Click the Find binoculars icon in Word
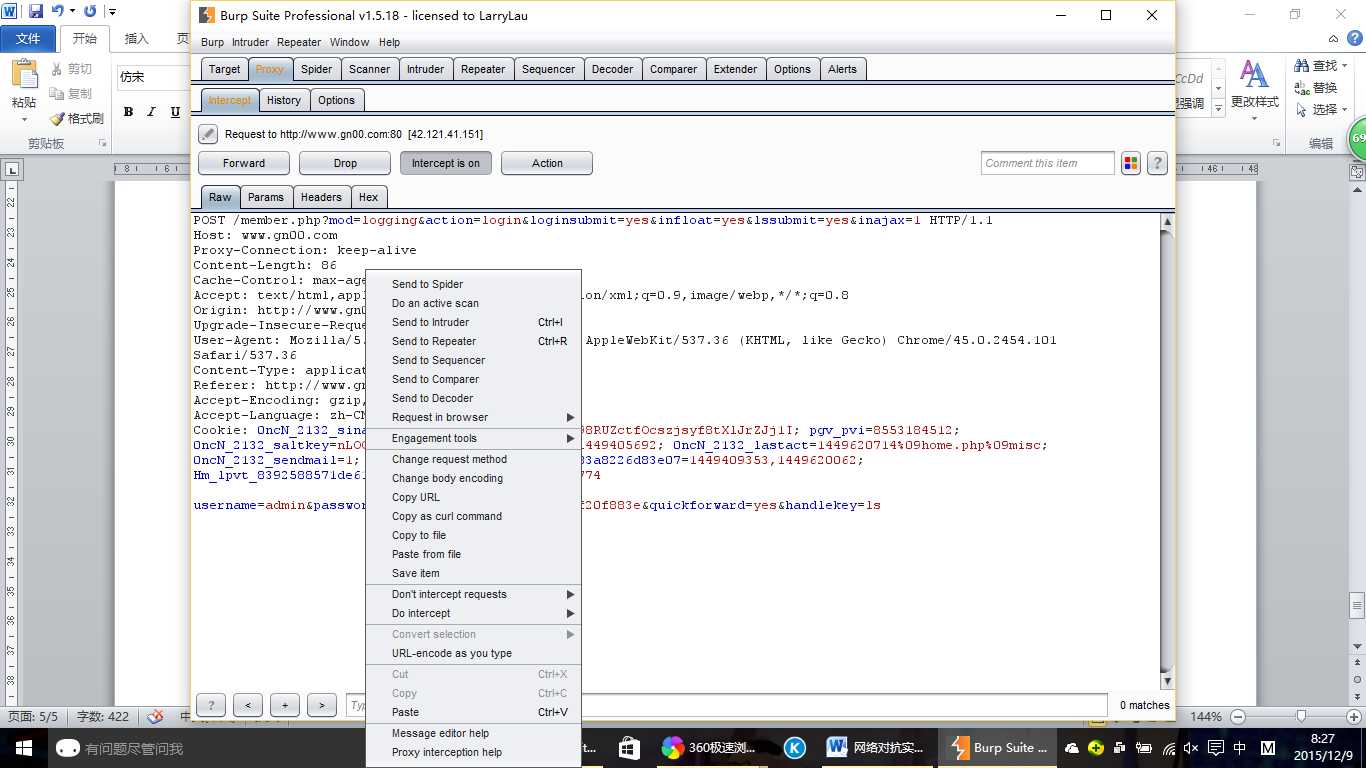The image size is (1366, 768). pyautogui.click(x=1302, y=65)
